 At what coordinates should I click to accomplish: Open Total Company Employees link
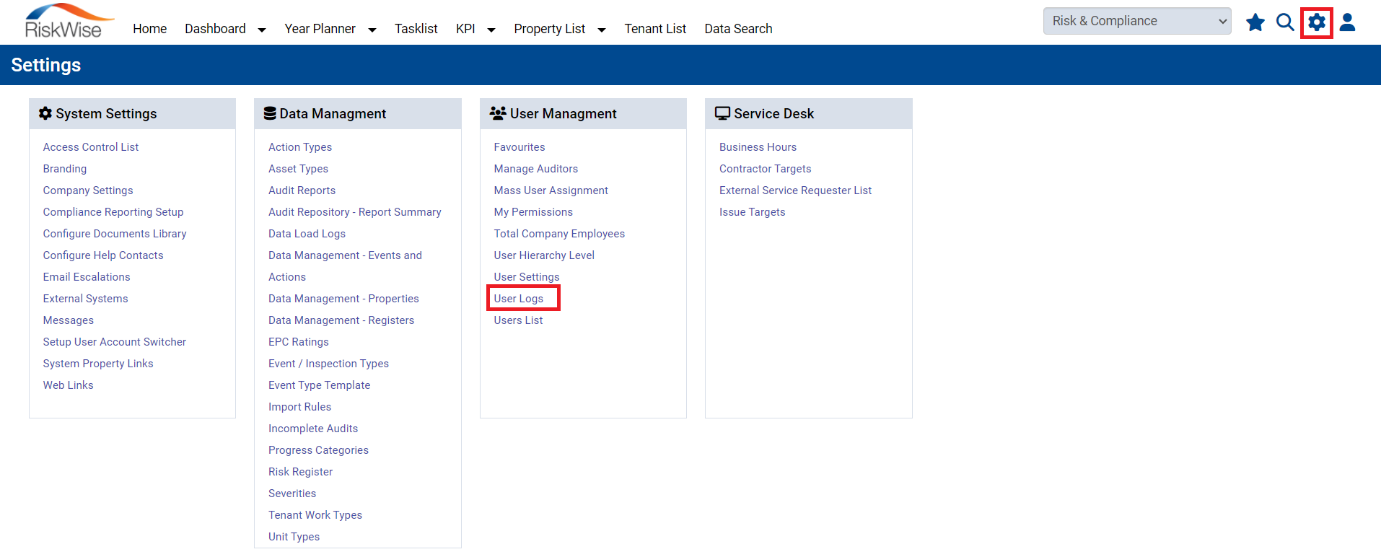[559, 234]
